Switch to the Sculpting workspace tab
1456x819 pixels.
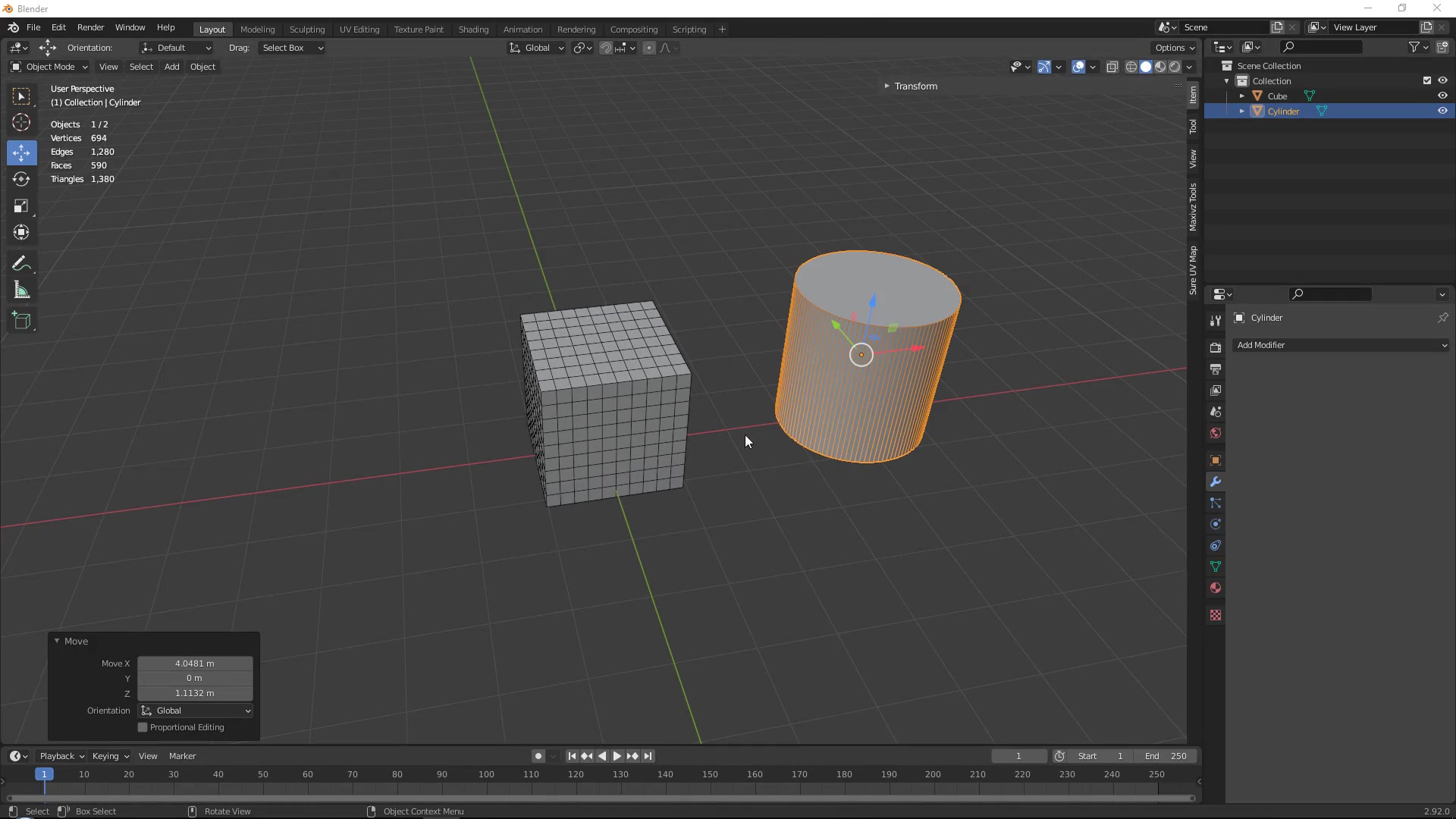[x=307, y=30]
